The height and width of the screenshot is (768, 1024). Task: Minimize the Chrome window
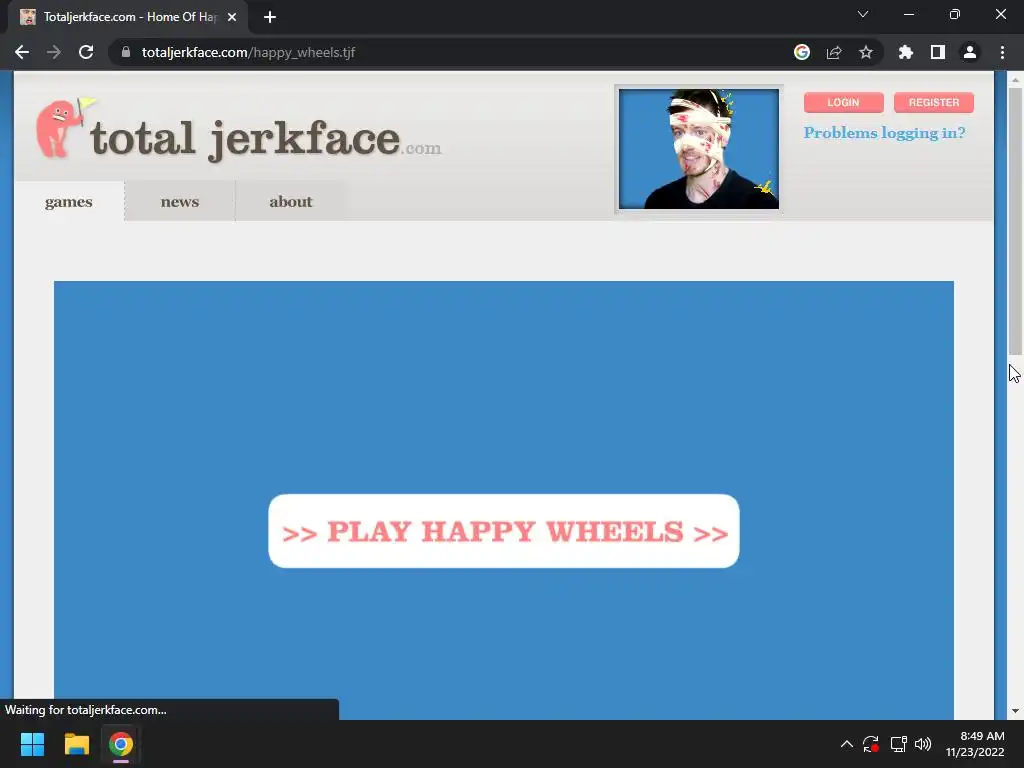click(908, 14)
